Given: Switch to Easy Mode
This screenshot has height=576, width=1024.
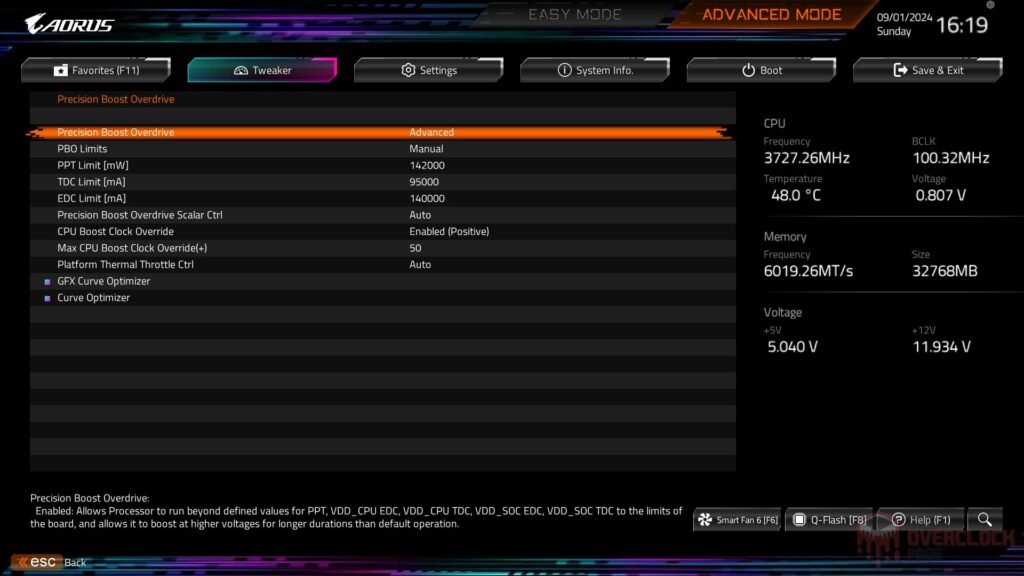Looking at the screenshot, I should (574, 14).
